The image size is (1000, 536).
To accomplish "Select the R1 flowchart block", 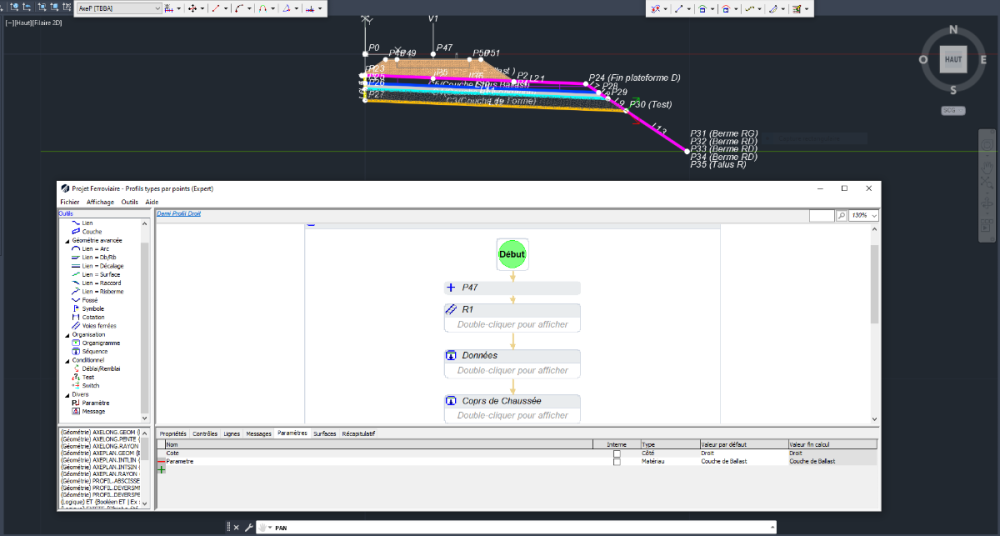I will point(512,317).
